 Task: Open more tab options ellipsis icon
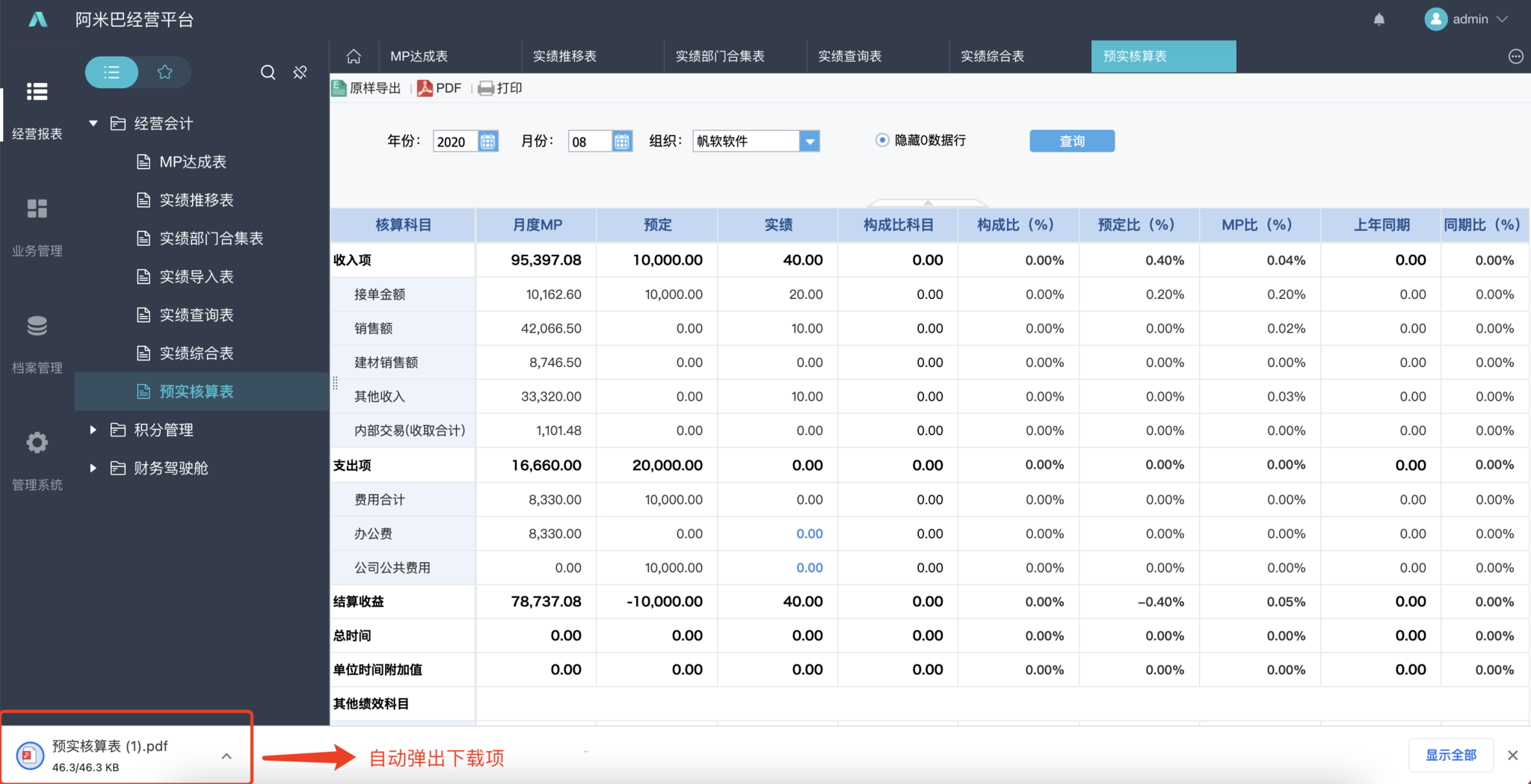coord(1515,57)
